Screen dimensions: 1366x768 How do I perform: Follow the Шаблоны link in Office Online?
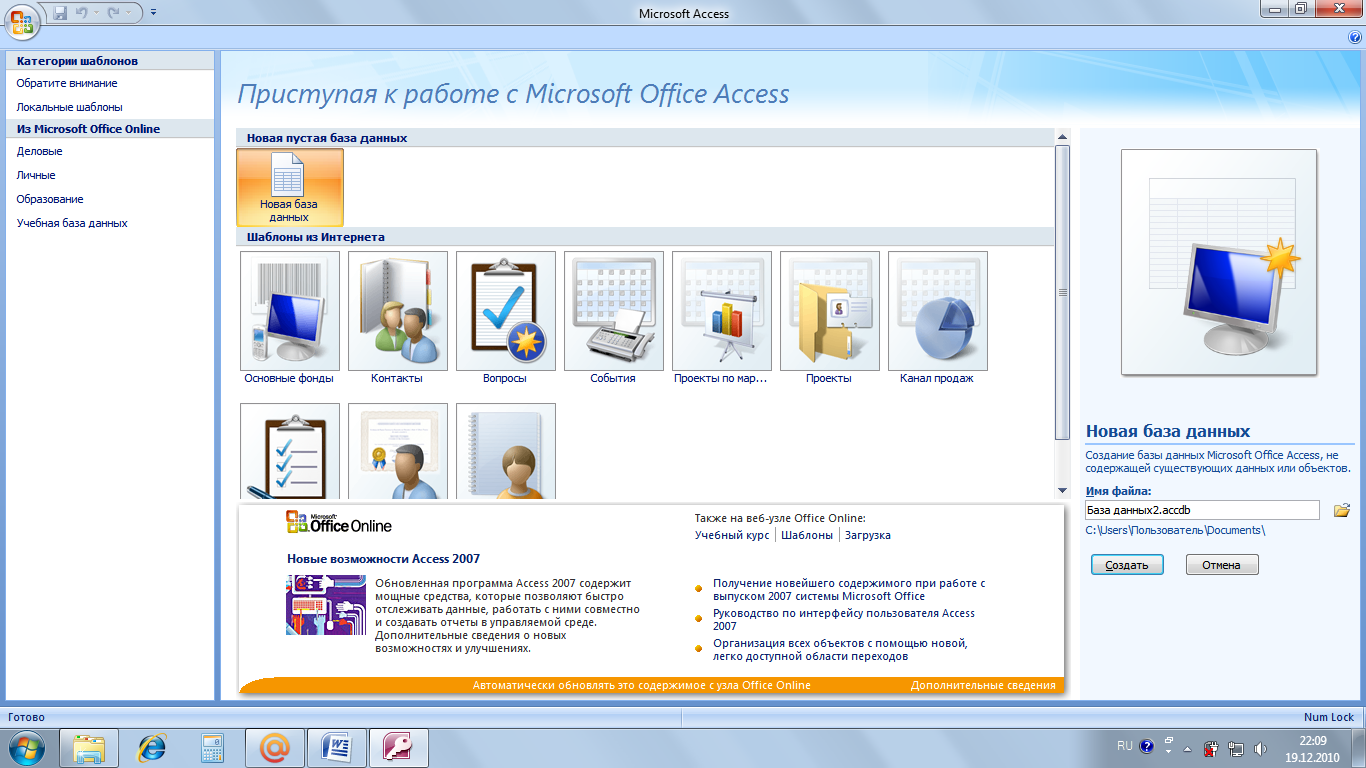point(807,535)
